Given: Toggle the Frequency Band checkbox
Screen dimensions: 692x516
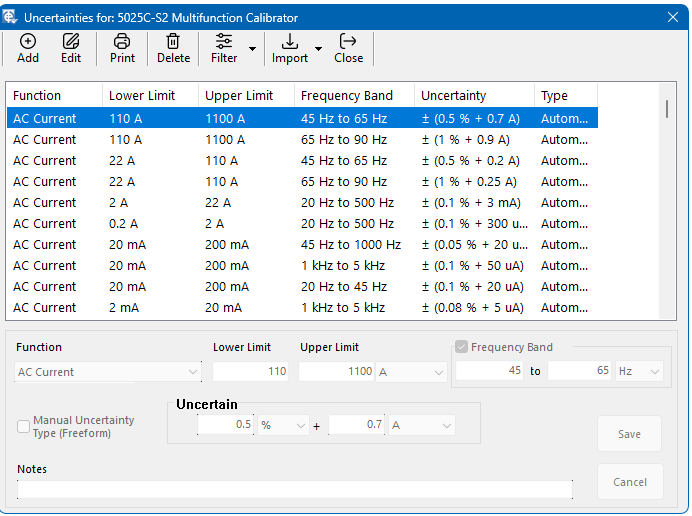Looking at the screenshot, I should click(461, 347).
